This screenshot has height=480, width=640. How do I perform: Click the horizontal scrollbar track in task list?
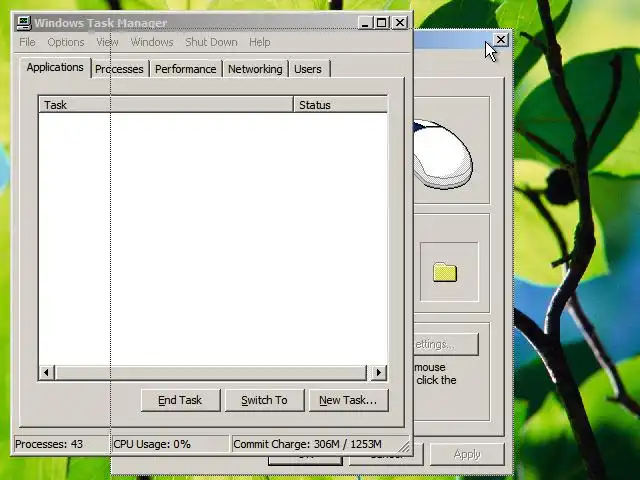(211, 372)
